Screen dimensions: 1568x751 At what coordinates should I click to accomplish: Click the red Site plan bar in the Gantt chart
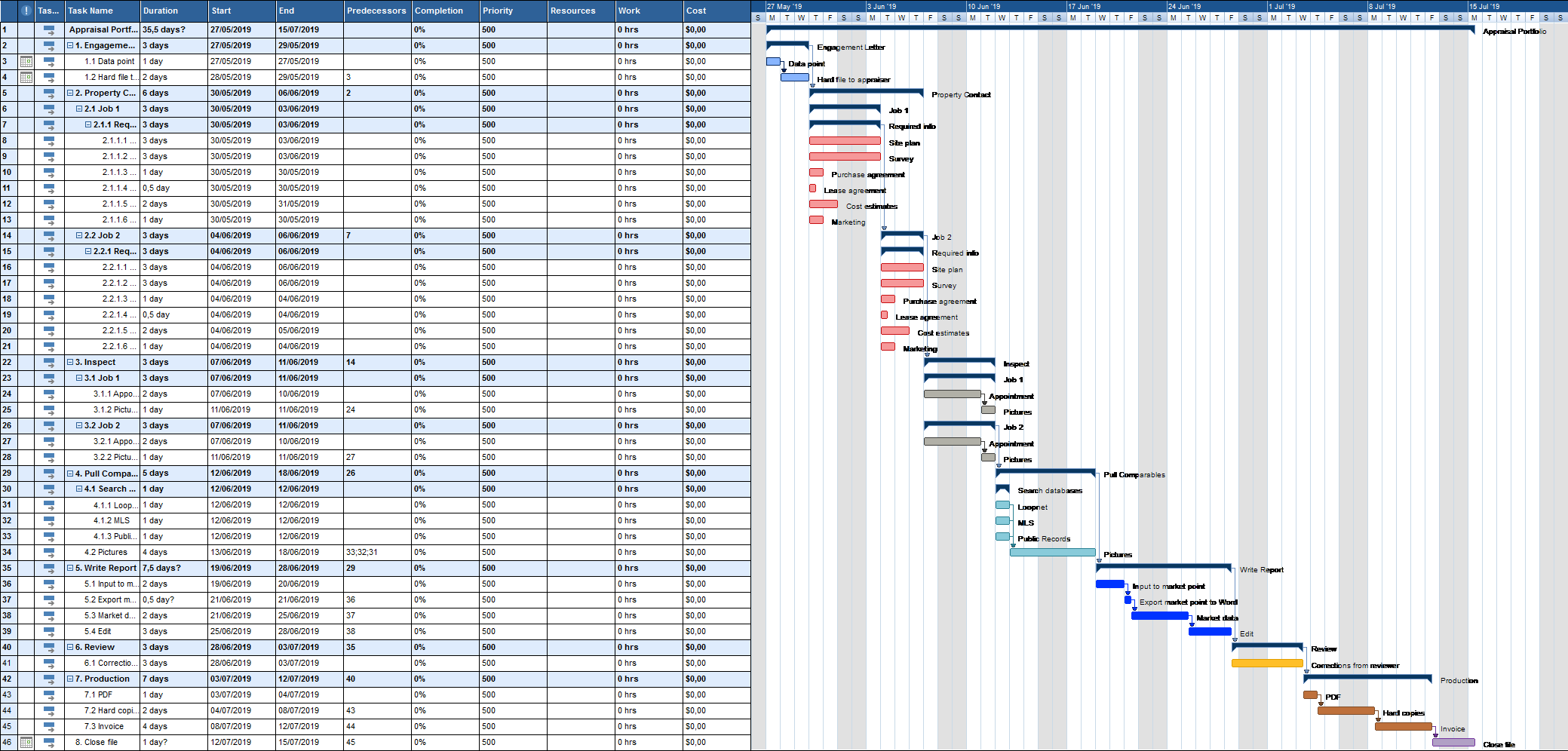pos(845,141)
